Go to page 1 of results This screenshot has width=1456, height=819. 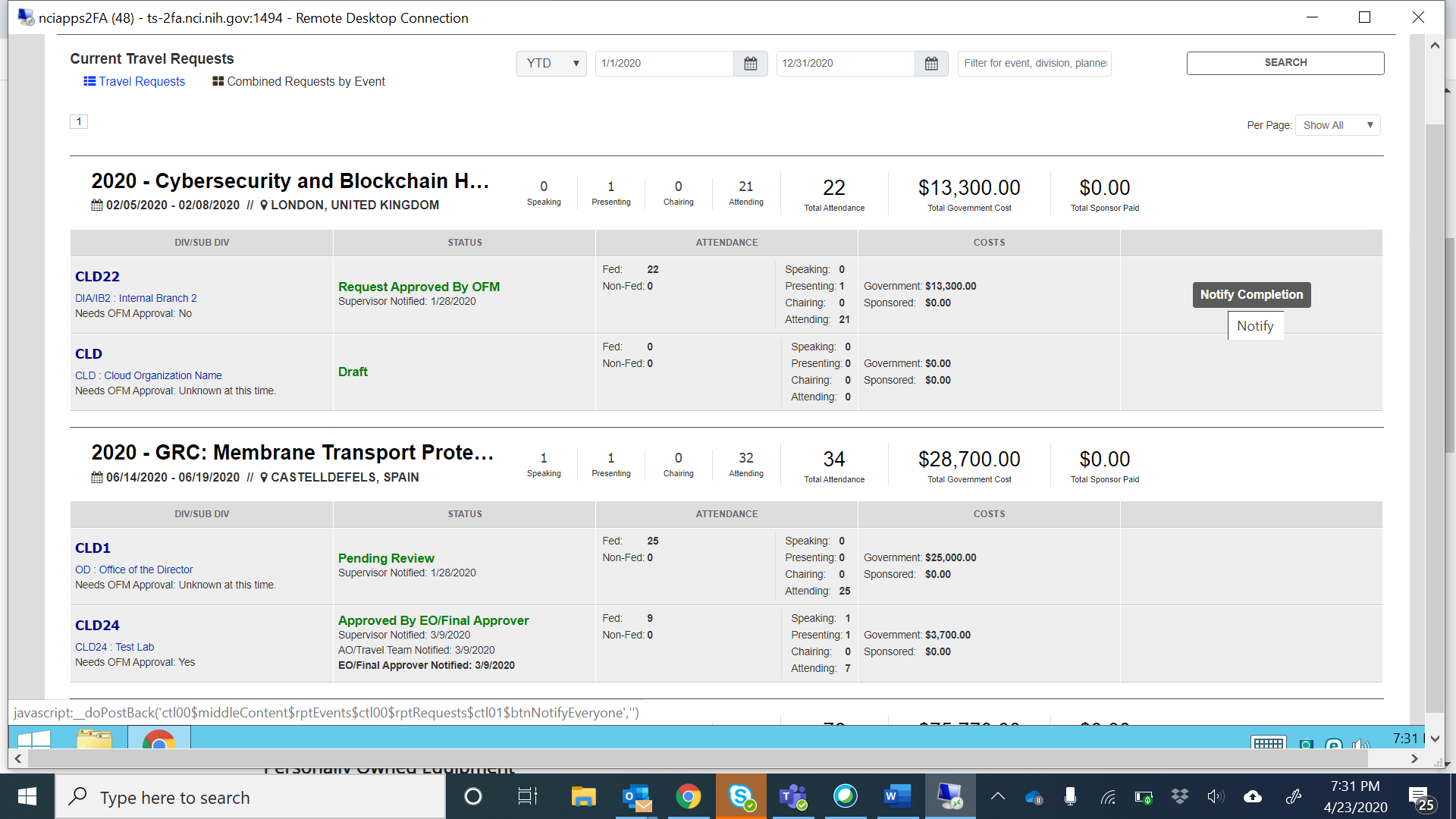(79, 122)
